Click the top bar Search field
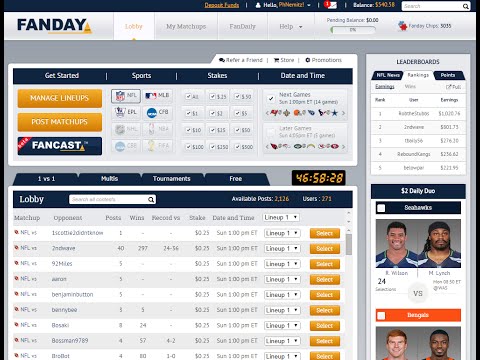Screen dimensions: 480x360 [436, 6]
